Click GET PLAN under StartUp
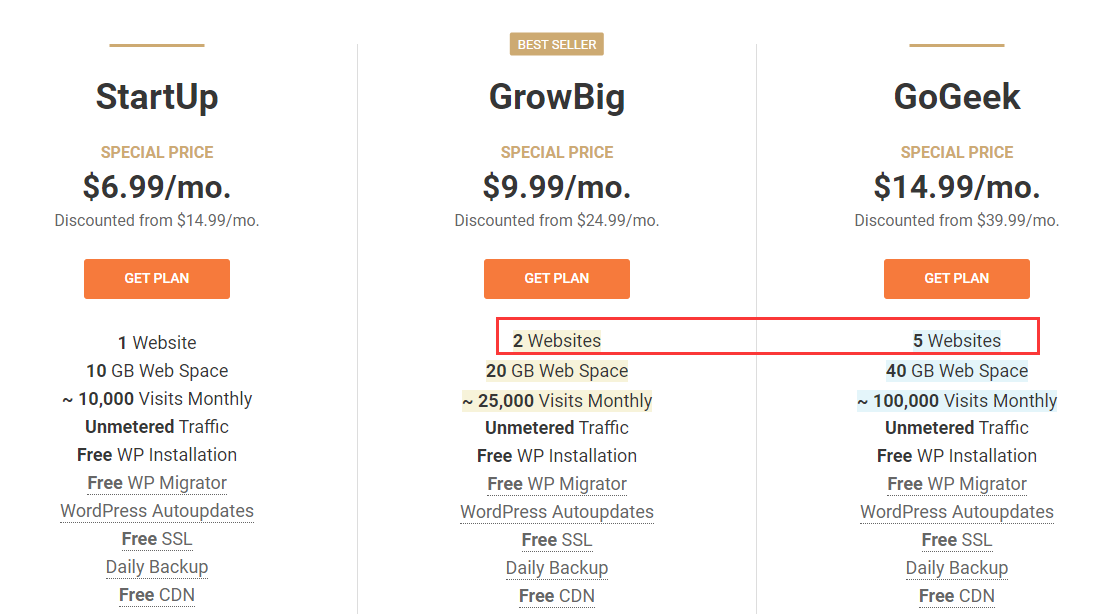This screenshot has width=1119, height=614. [157, 279]
